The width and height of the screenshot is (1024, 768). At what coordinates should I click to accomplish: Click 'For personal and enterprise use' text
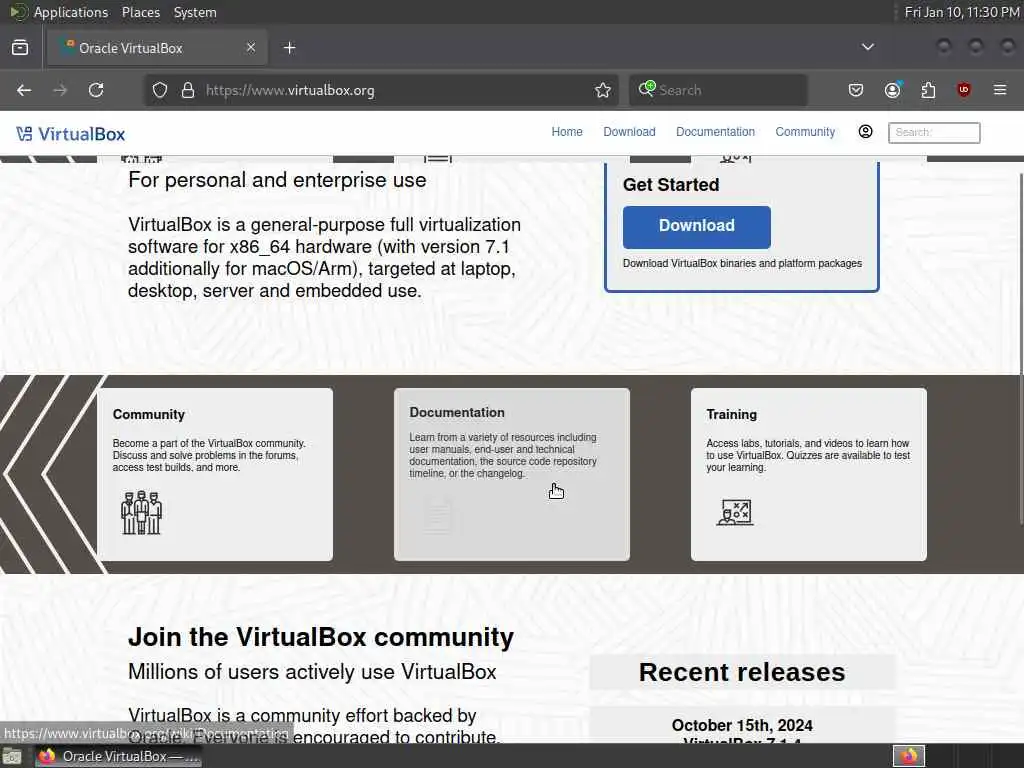click(277, 180)
